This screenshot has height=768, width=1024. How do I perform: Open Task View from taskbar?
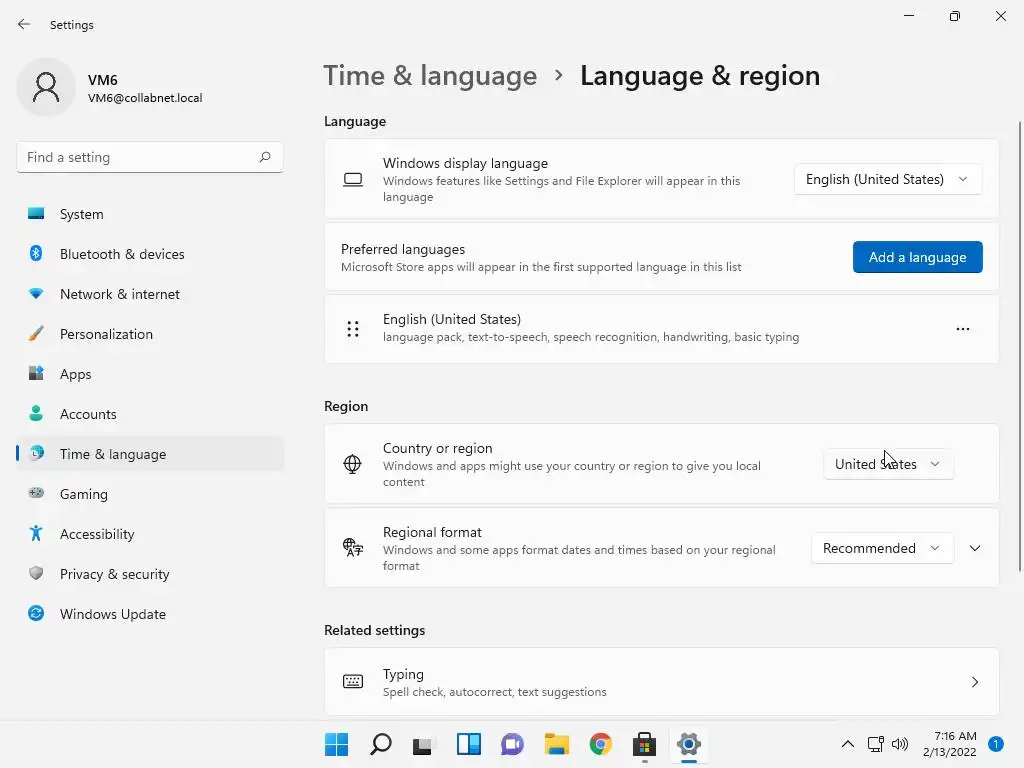[x=422, y=744]
